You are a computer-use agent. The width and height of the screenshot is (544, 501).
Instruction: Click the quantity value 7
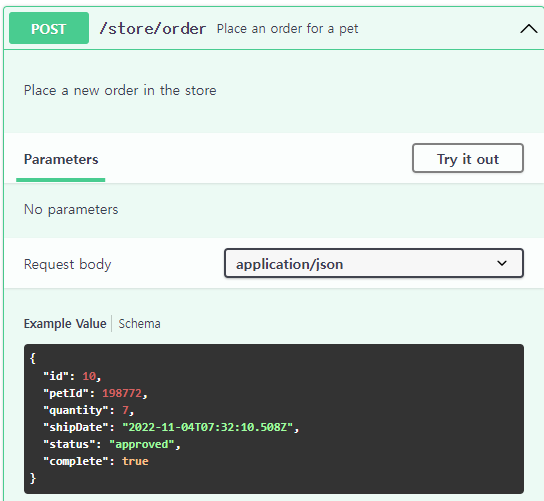tap(125, 410)
